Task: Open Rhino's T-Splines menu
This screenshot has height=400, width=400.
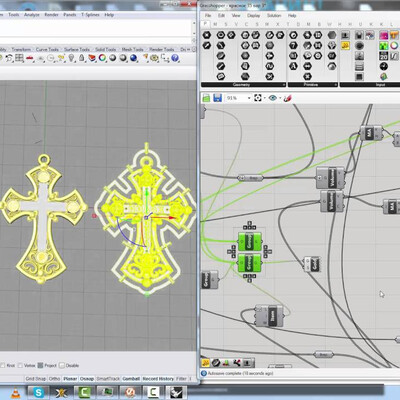Action: coord(90,15)
